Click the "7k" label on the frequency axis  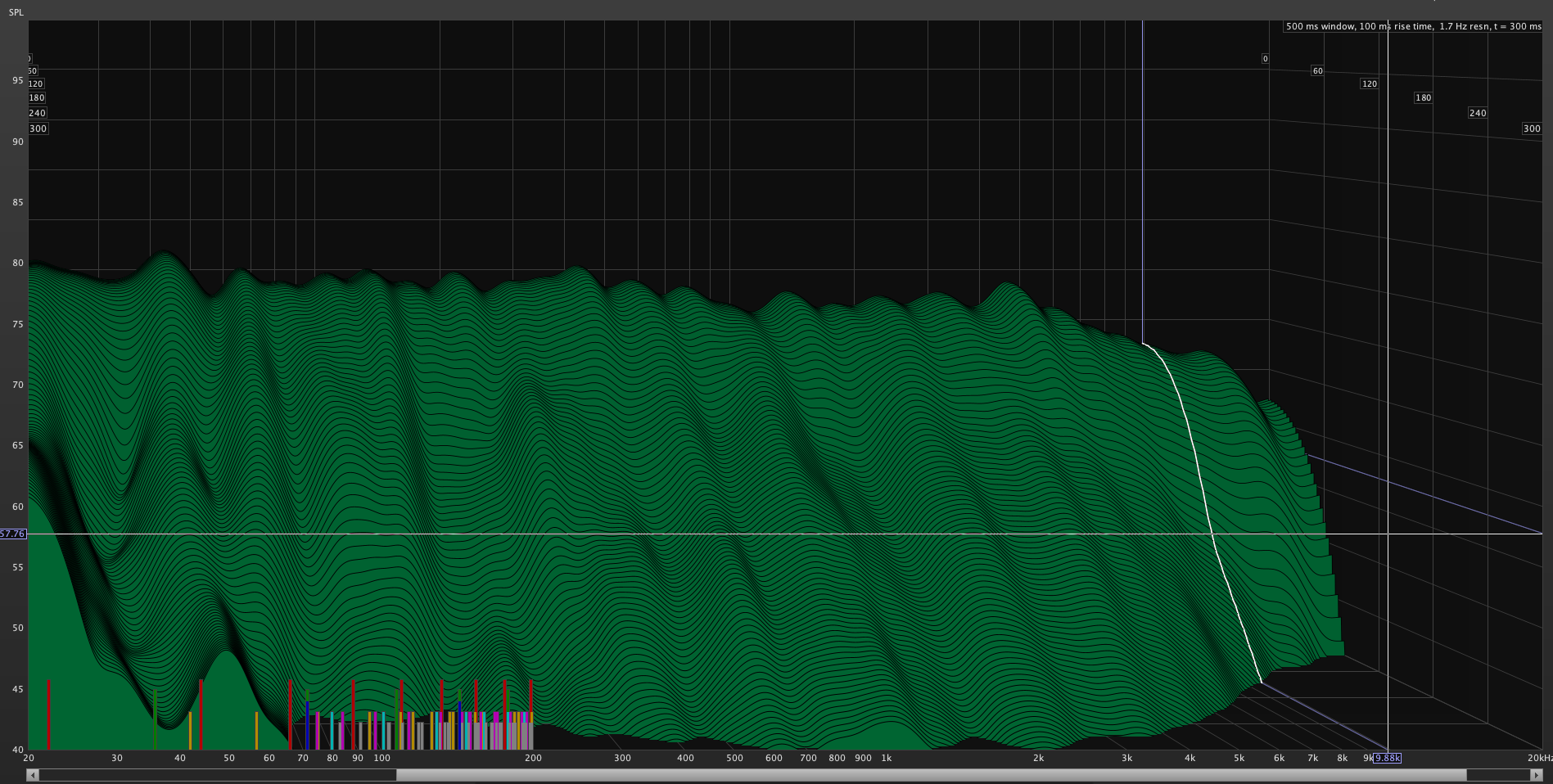point(1313,758)
